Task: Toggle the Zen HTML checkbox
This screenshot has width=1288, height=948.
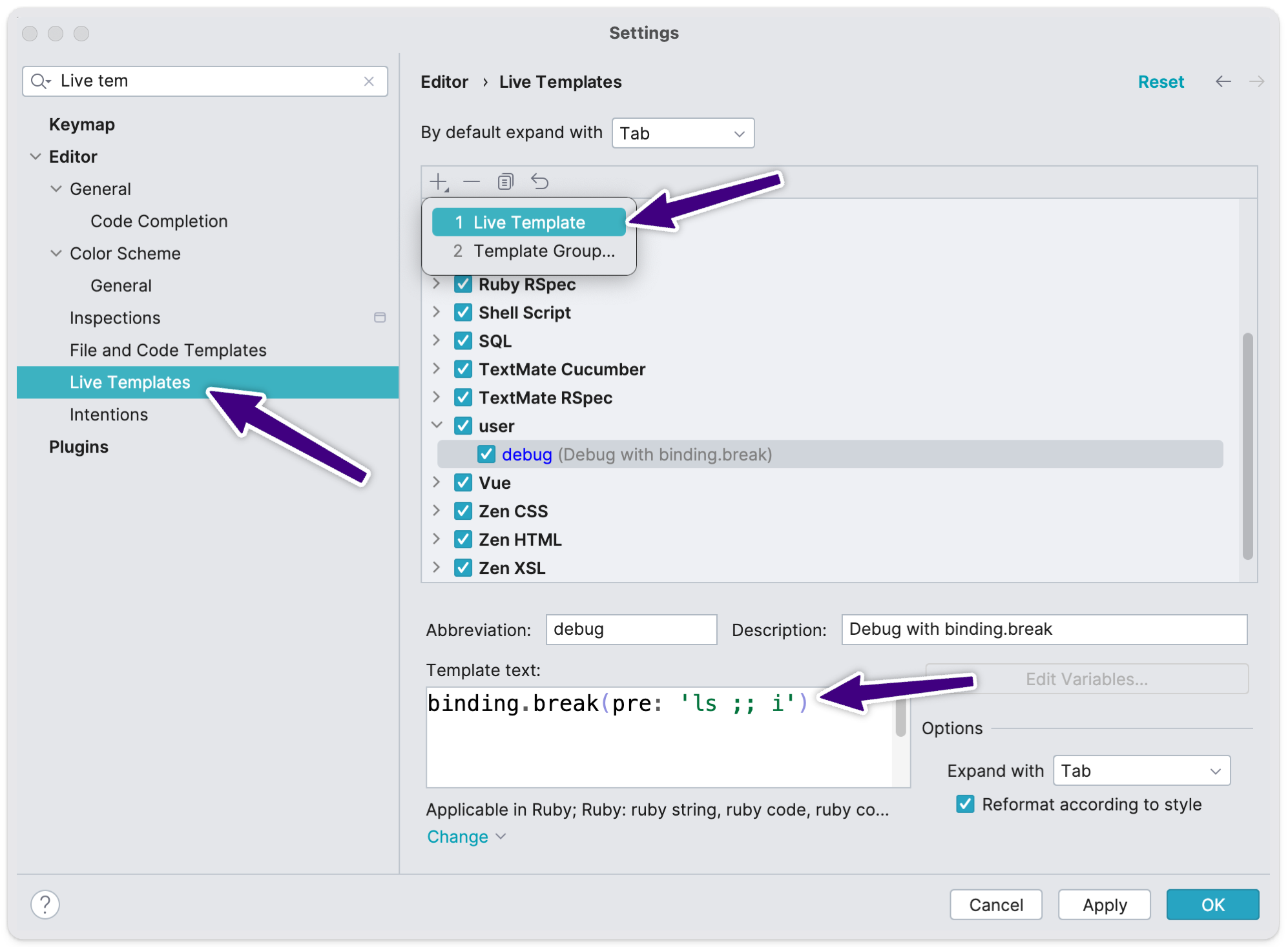Action: [463, 540]
